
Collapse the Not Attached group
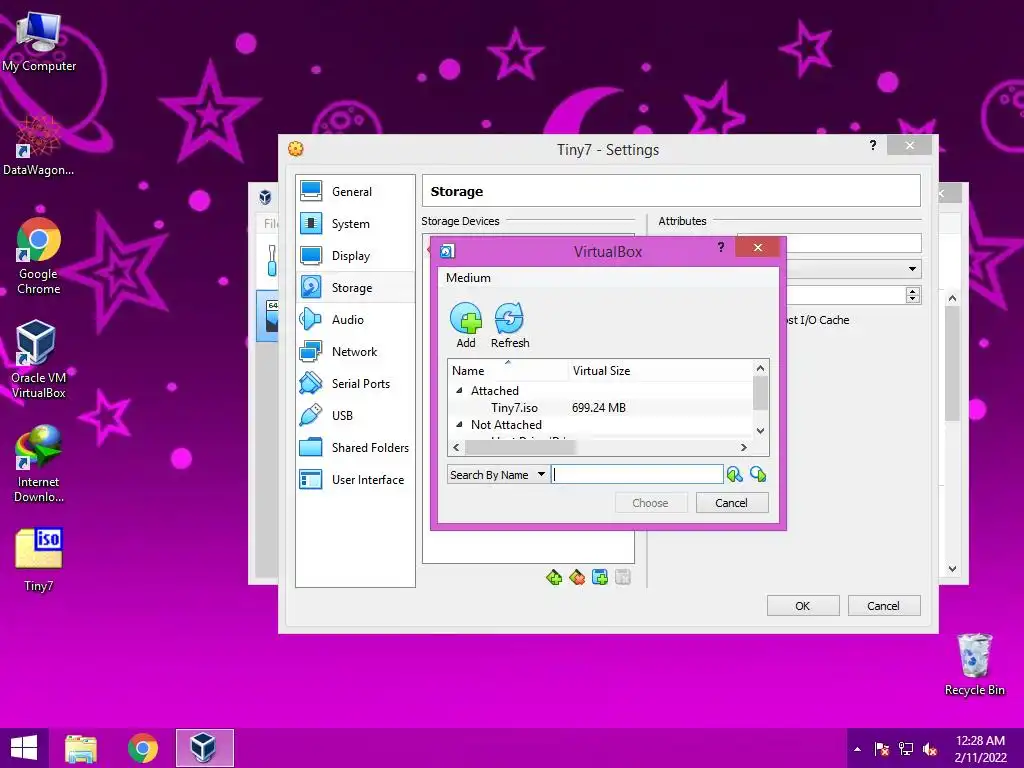coord(459,424)
